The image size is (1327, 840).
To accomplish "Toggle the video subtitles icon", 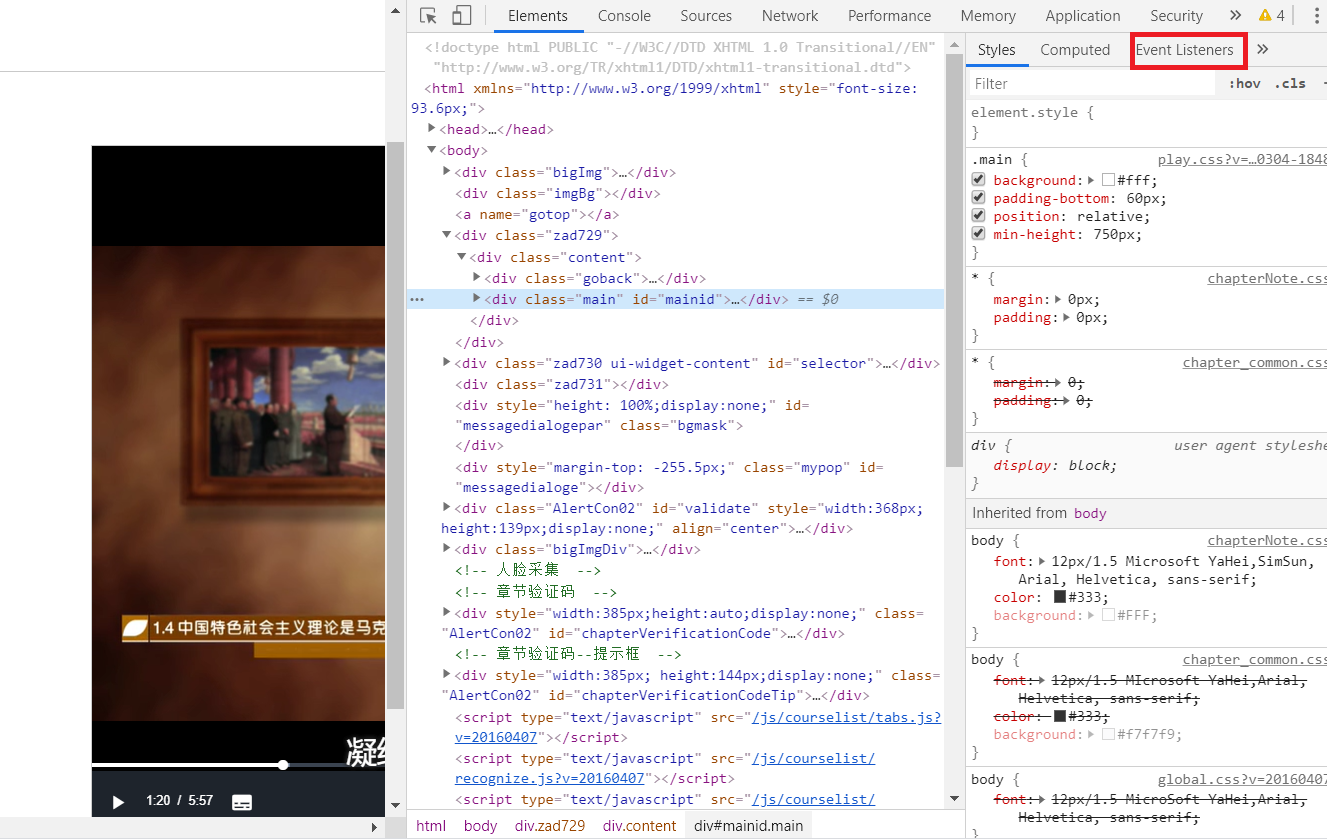I will (x=241, y=802).
